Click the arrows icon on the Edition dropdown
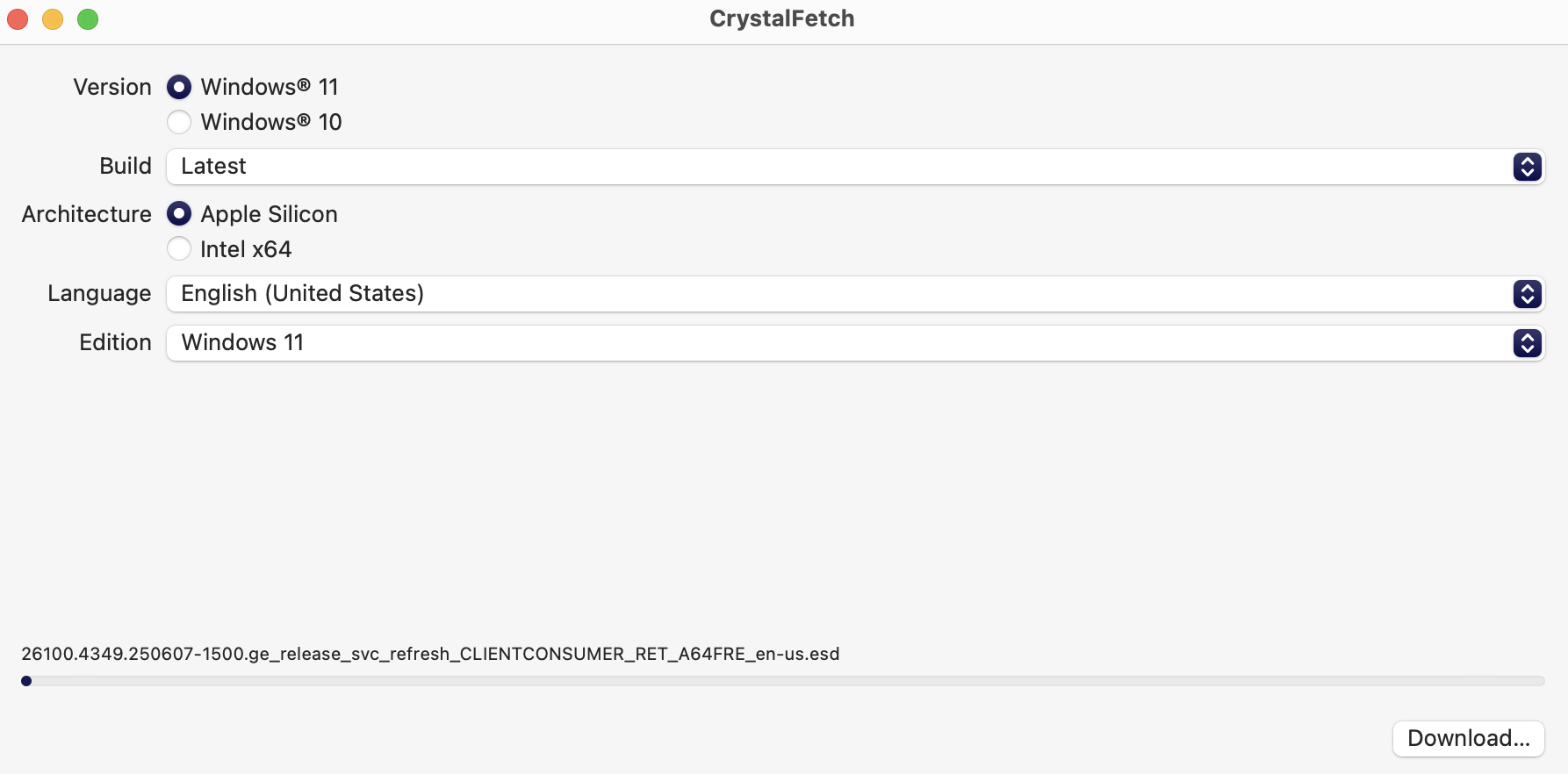The height and width of the screenshot is (774, 1568). (x=1527, y=343)
